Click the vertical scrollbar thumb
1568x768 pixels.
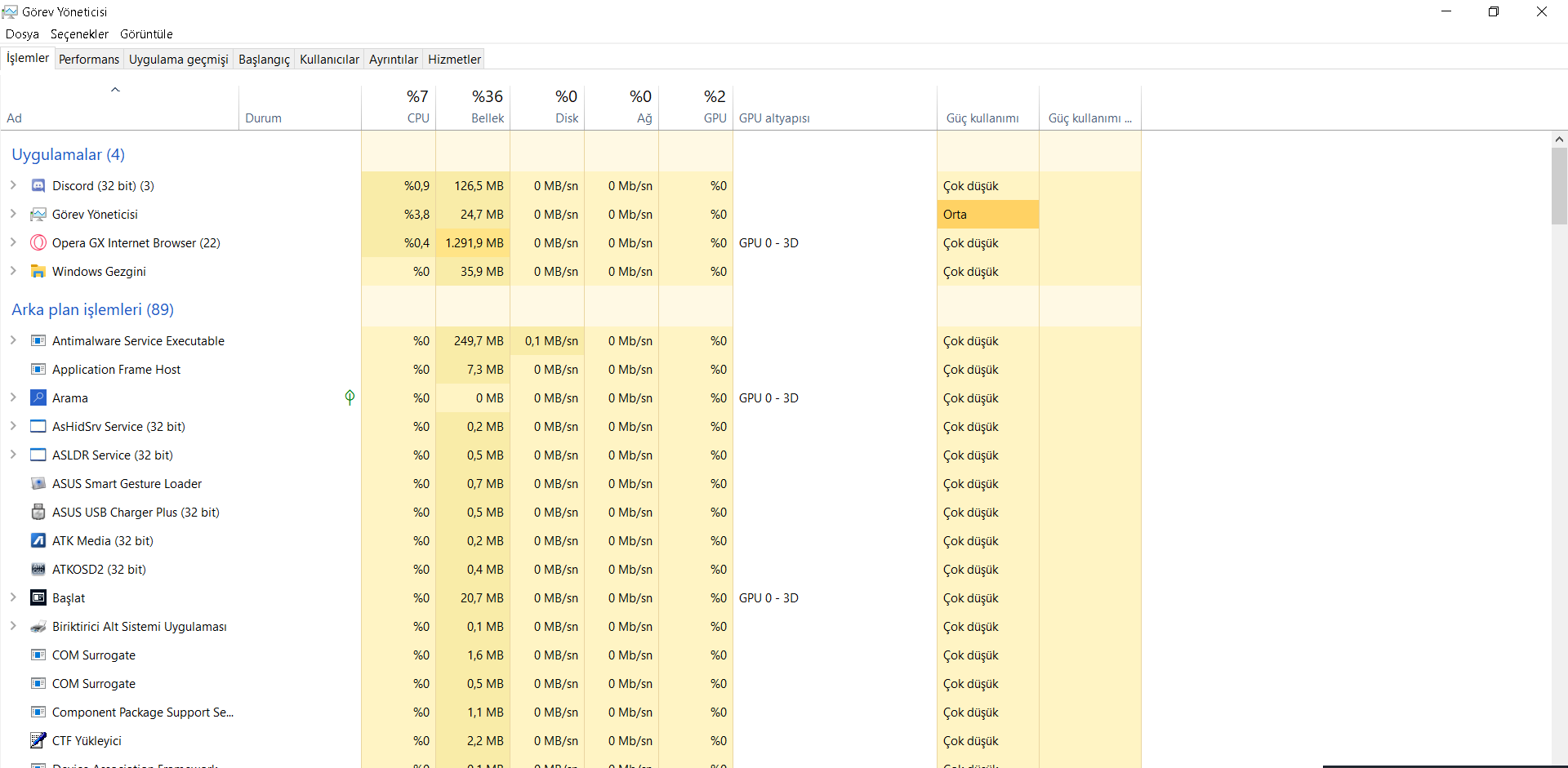1559,185
